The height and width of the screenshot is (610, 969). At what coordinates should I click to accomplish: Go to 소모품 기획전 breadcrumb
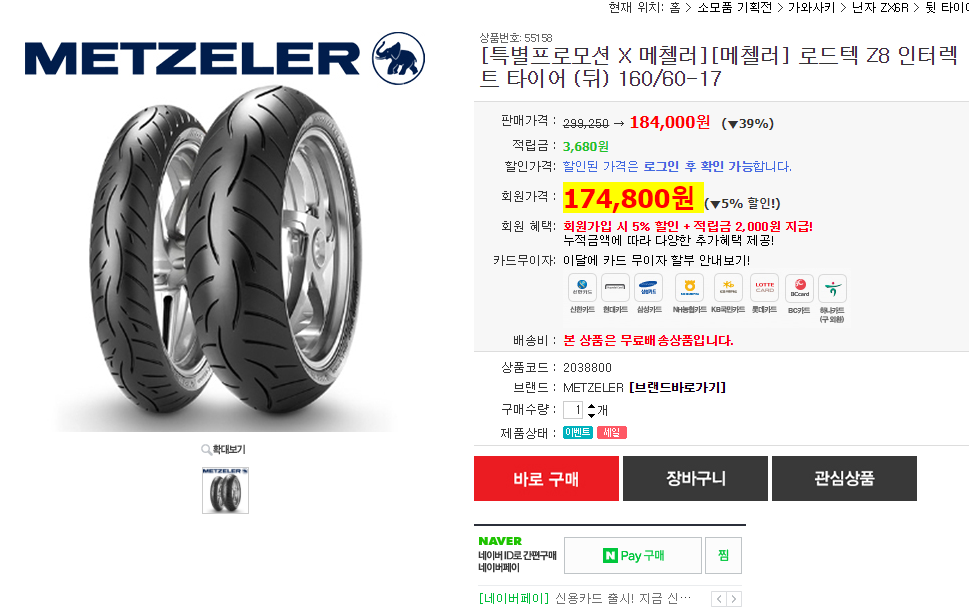[734, 7]
